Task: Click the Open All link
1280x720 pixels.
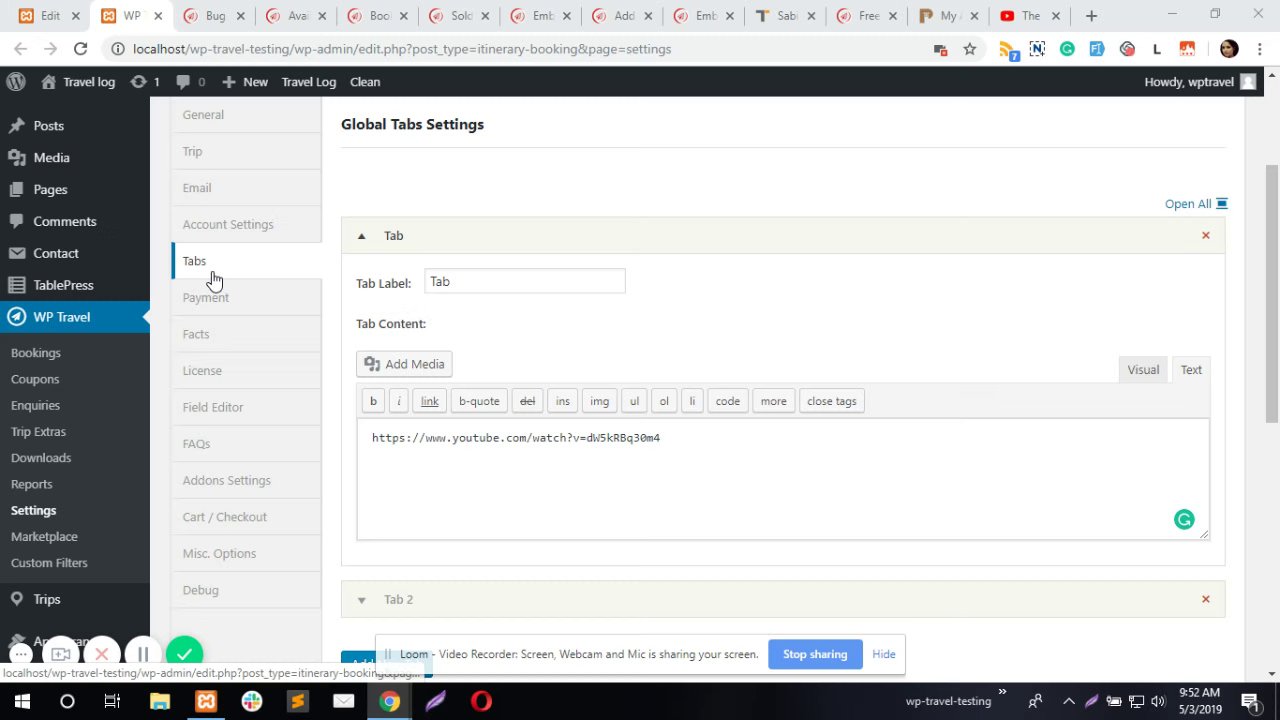Action: click(1196, 204)
